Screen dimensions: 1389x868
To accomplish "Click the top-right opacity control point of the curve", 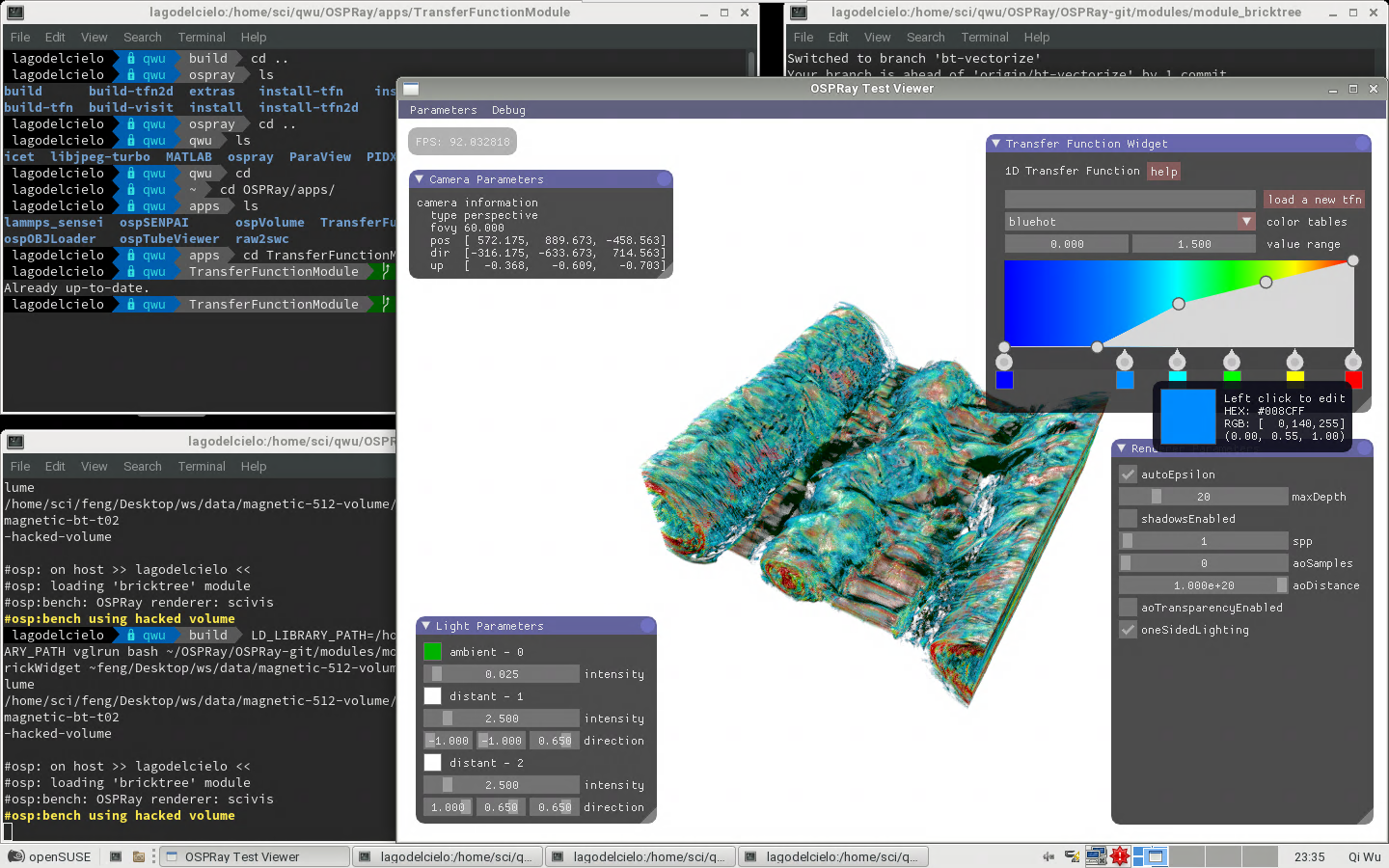I will tap(1353, 260).
